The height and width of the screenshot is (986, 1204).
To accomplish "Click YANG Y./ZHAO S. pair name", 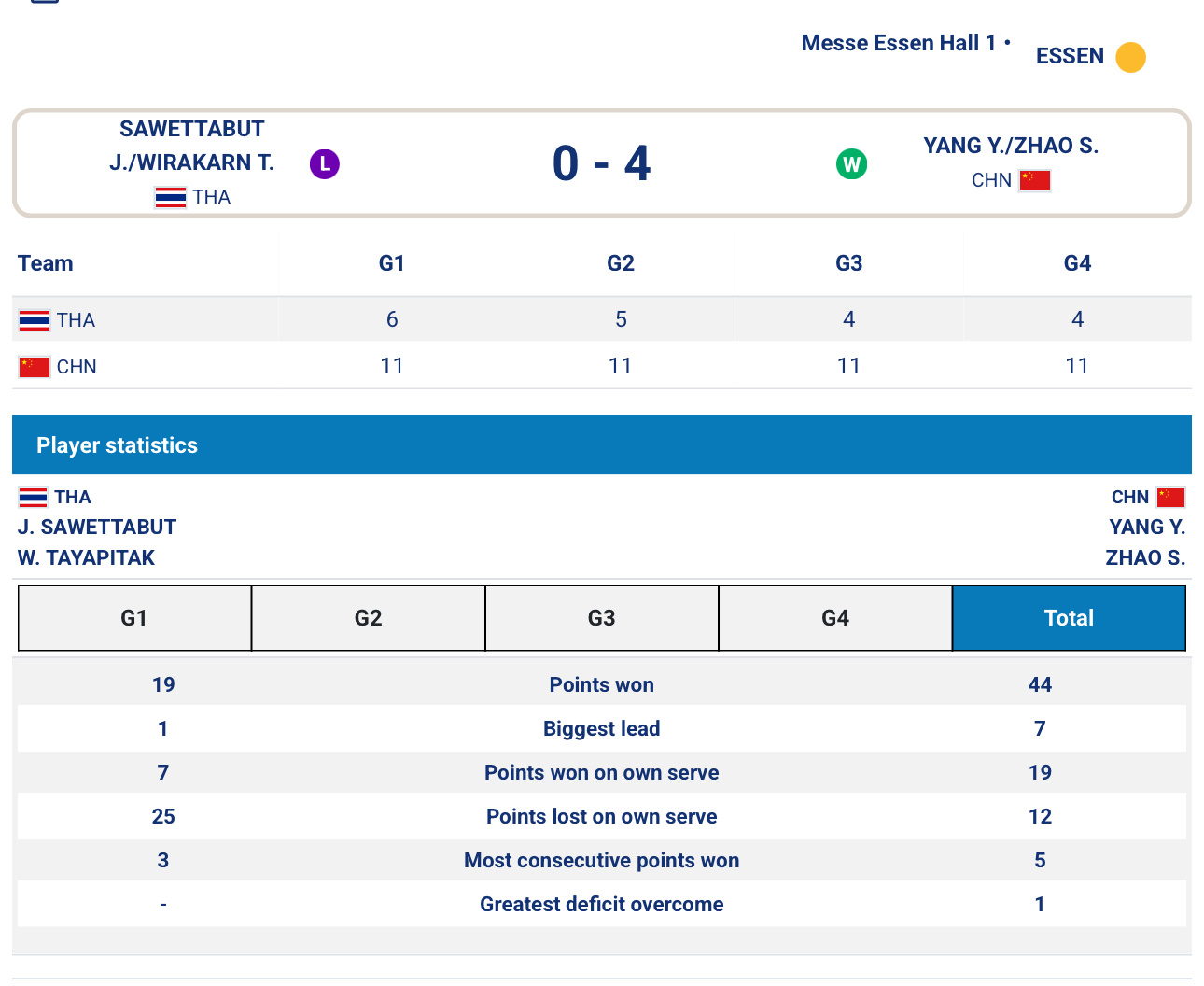I will [x=1011, y=146].
